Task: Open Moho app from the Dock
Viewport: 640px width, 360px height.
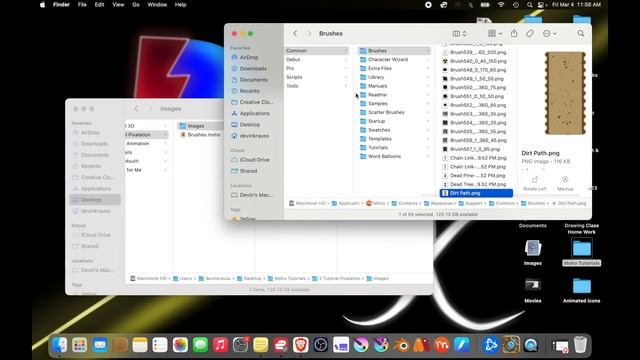Action: pos(441,345)
